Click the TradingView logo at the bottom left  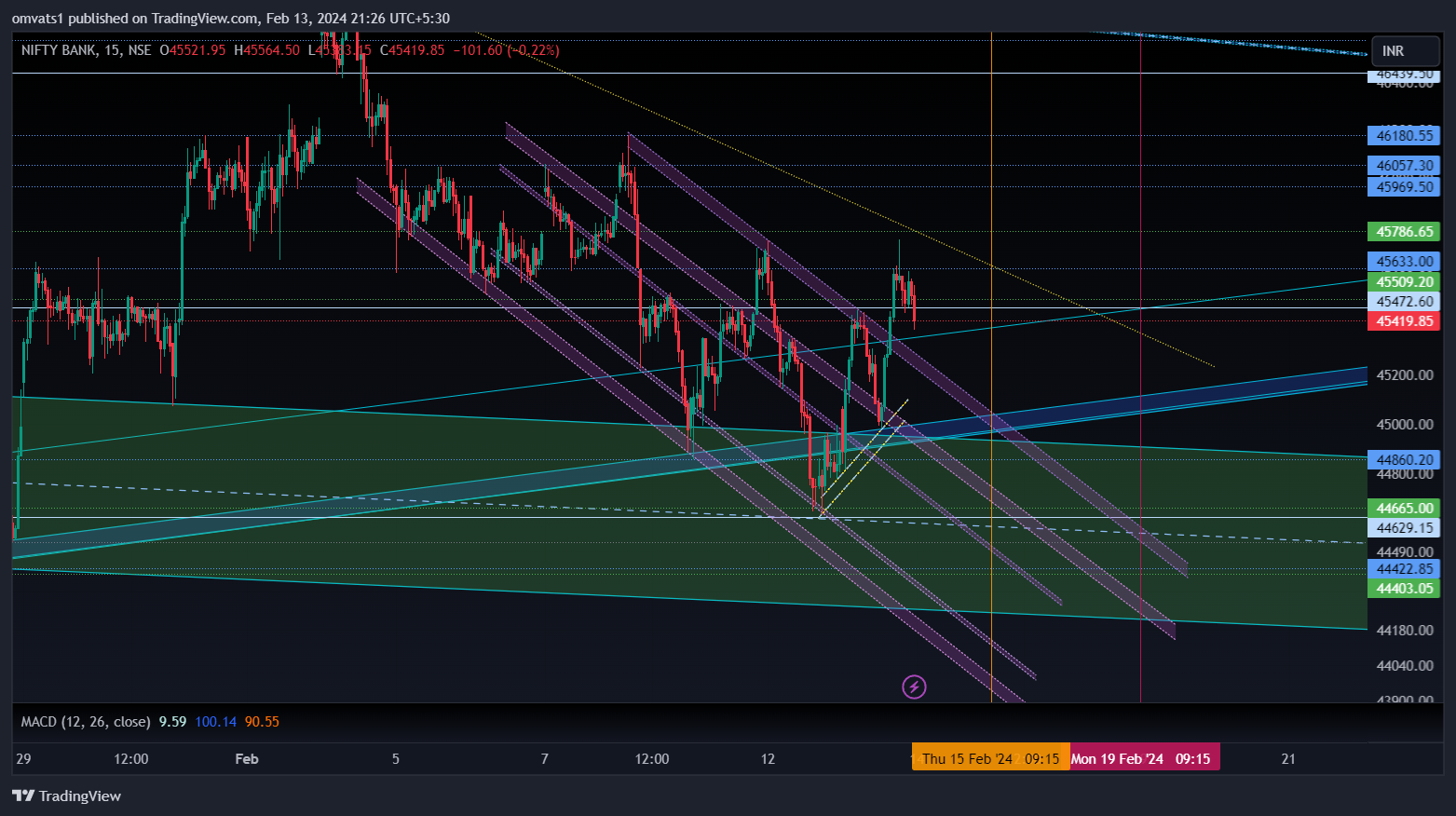(x=66, y=796)
